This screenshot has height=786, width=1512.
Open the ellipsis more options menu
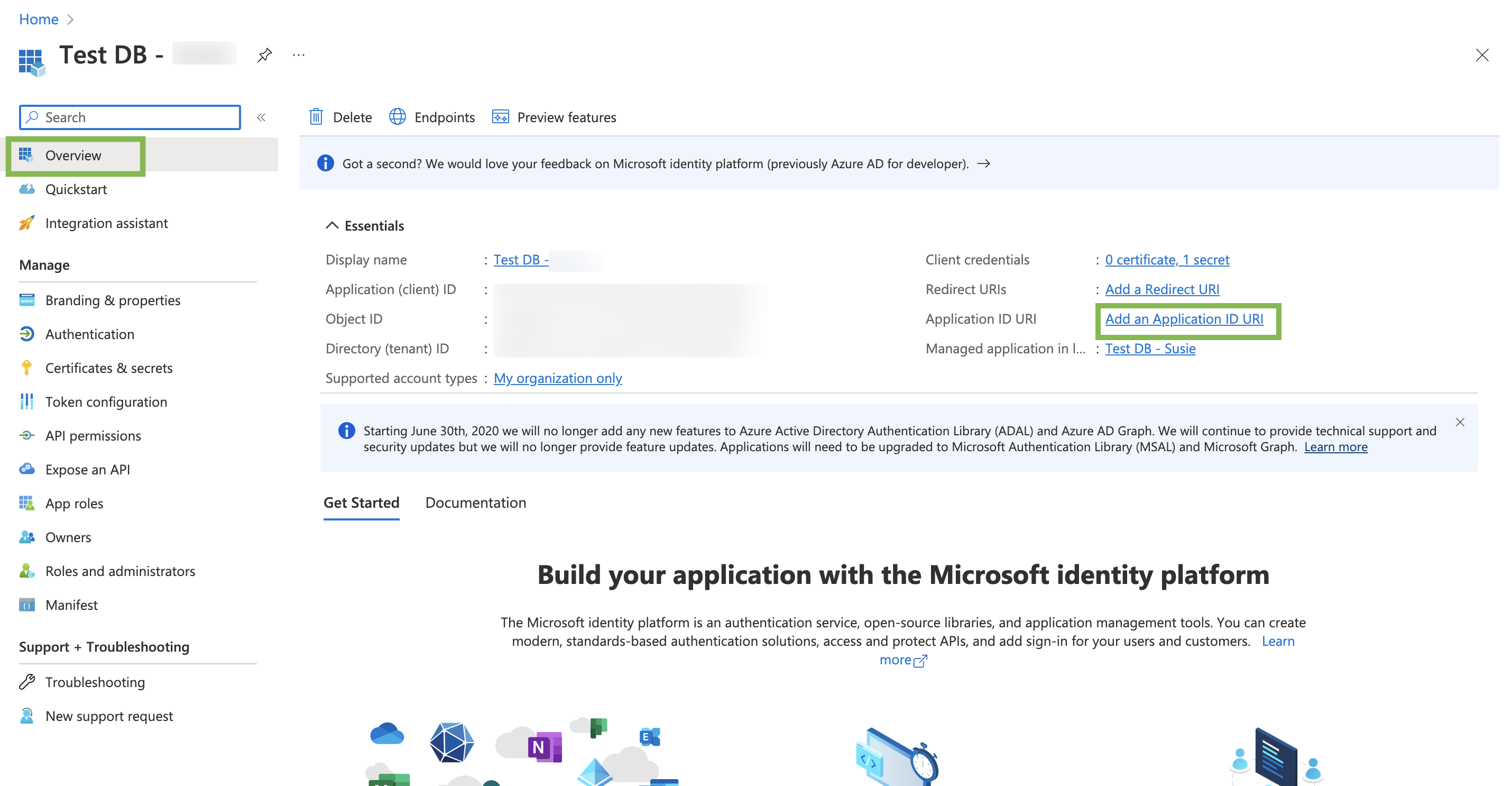299,55
